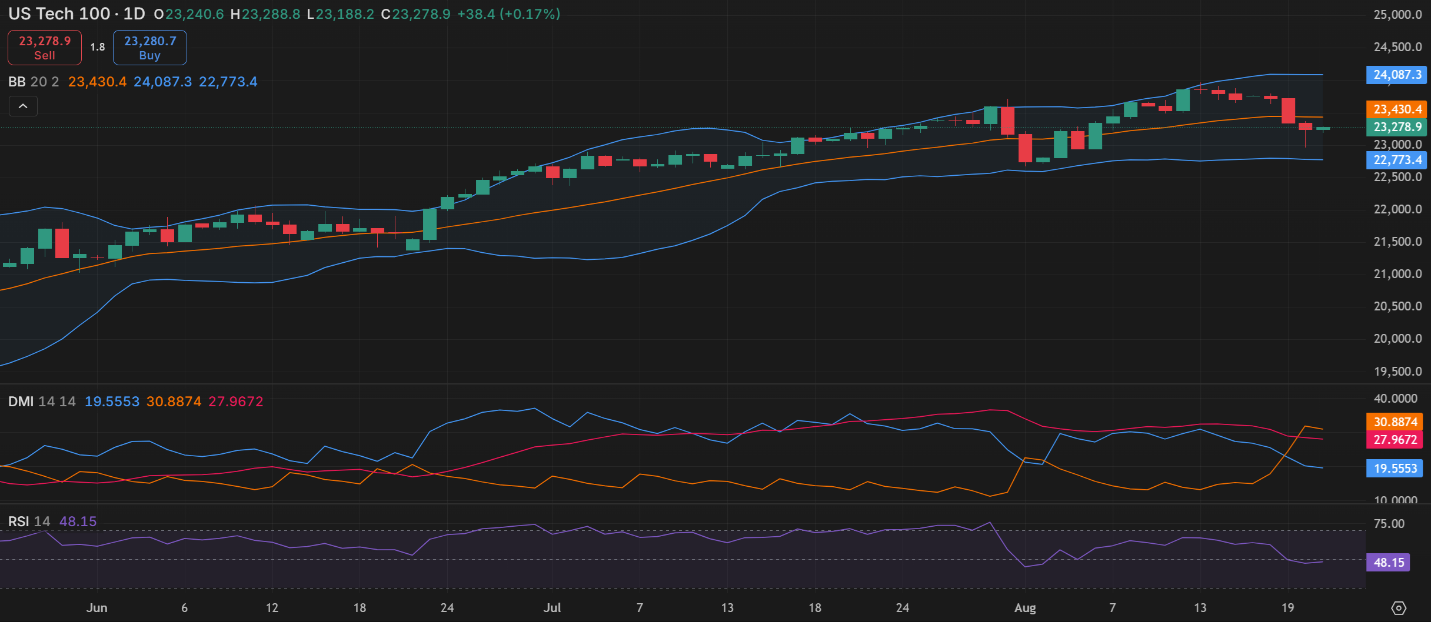Select the RSI 14 indicator legend
This screenshot has width=1431, height=622.
[x=29, y=521]
